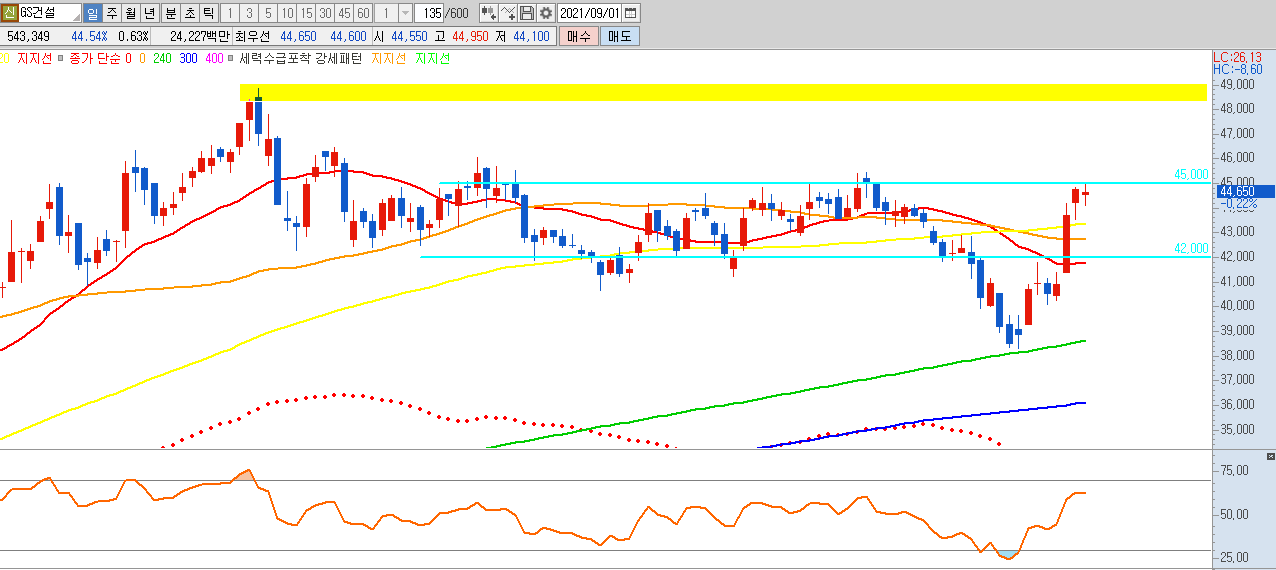Click the volume value 543,349
The height and width of the screenshot is (570, 1276).
[x=28, y=36]
